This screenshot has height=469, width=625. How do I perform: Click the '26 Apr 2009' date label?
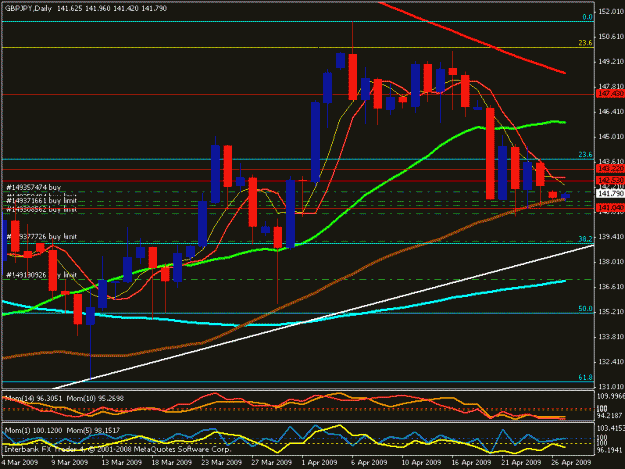click(571, 462)
